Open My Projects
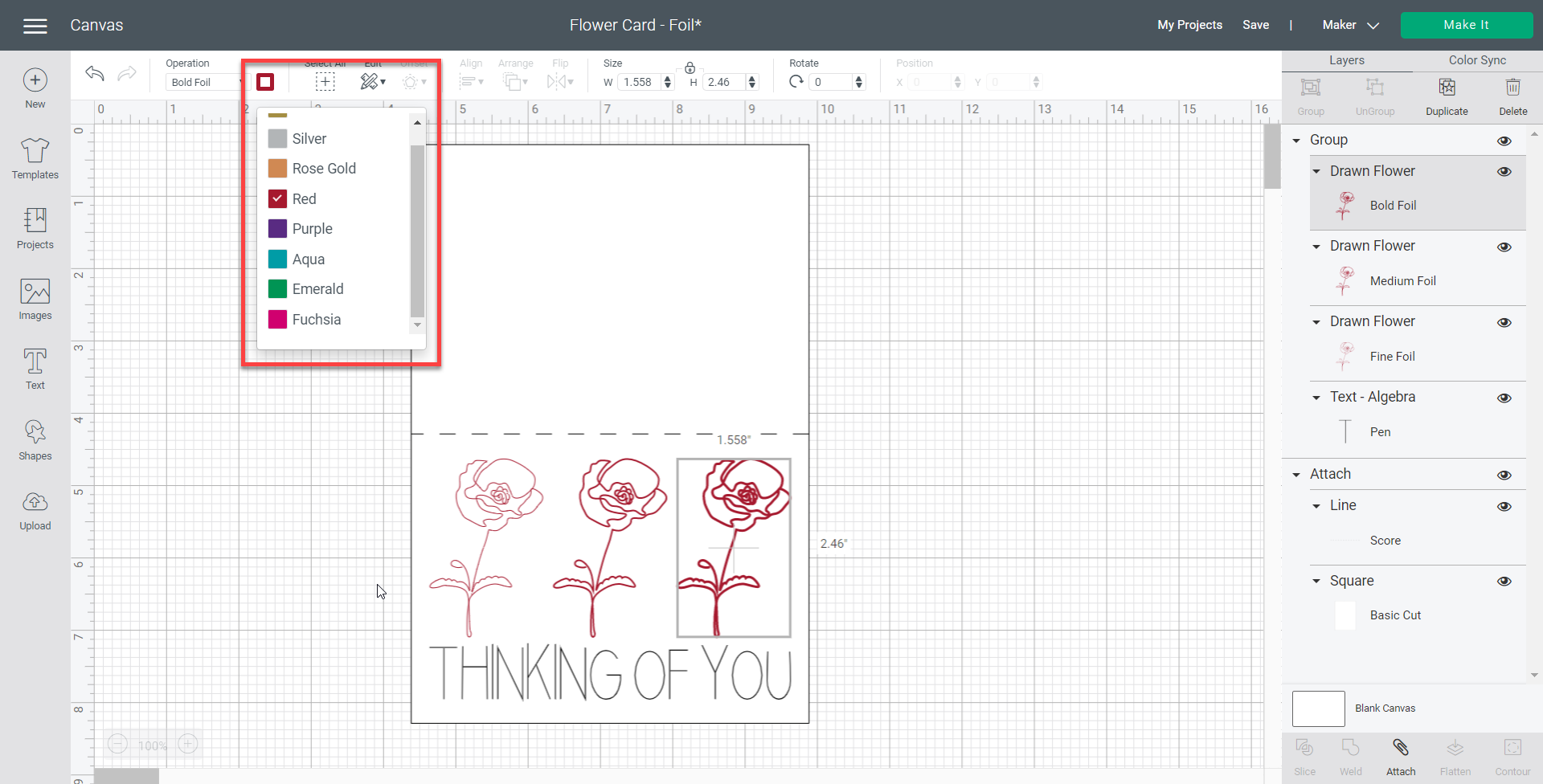Screen dimensions: 1543x784 [x=1189, y=25]
